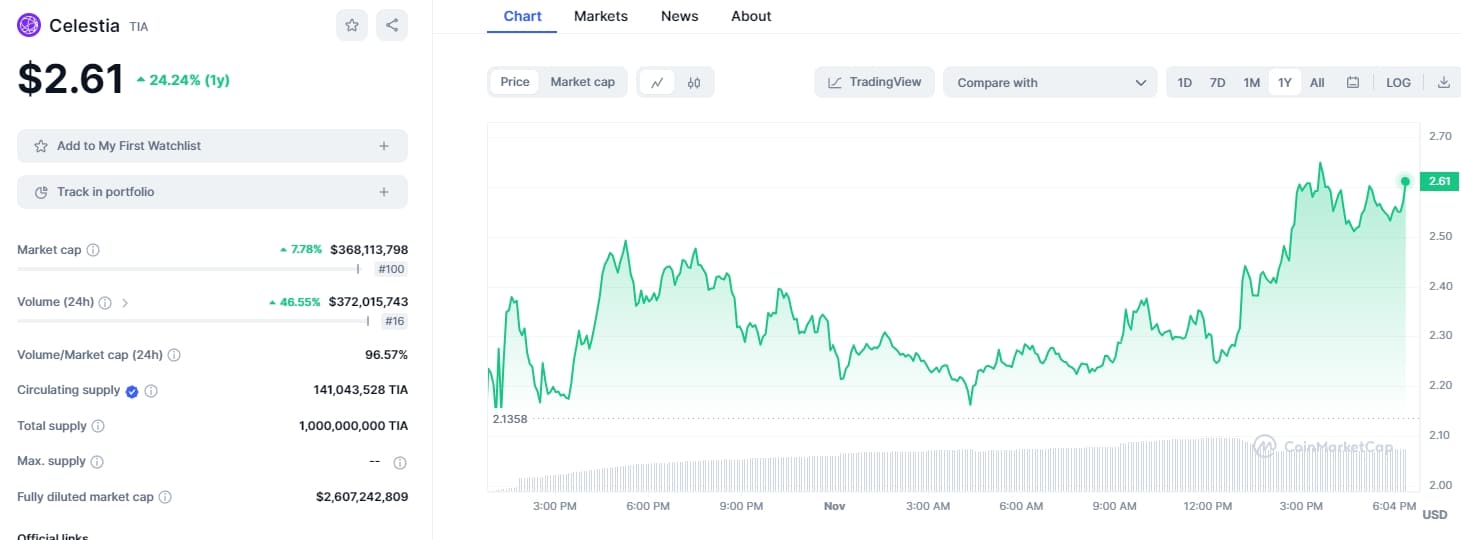This screenshot has height=540, width=1461.
Task: Click the #100 market cap rank badge
Action: 390,269
